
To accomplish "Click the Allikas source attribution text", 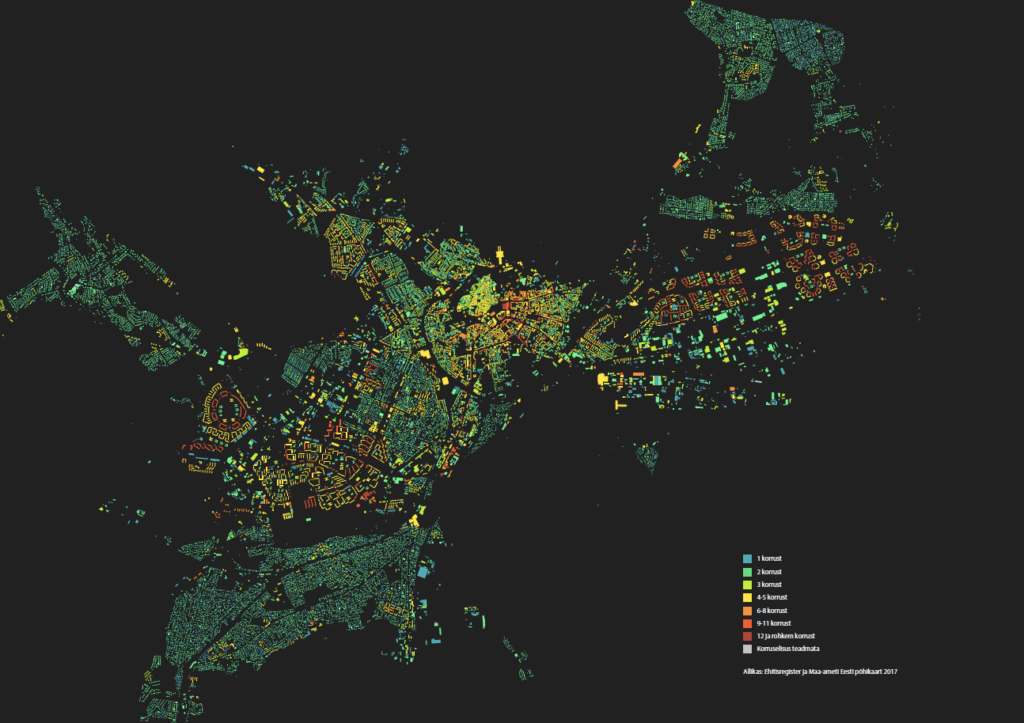I will [820, 671].
